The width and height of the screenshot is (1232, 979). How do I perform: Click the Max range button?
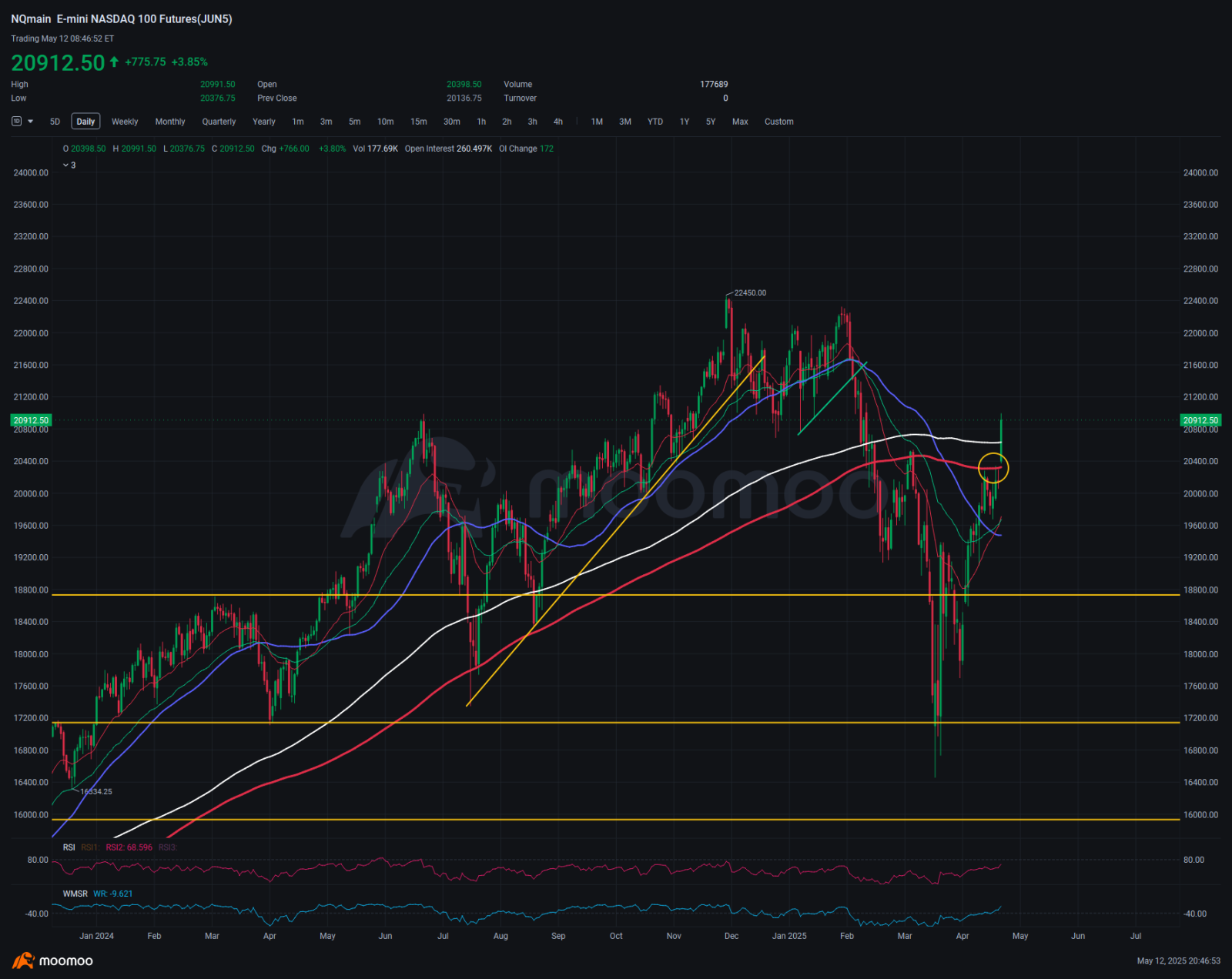click(740, 122)
